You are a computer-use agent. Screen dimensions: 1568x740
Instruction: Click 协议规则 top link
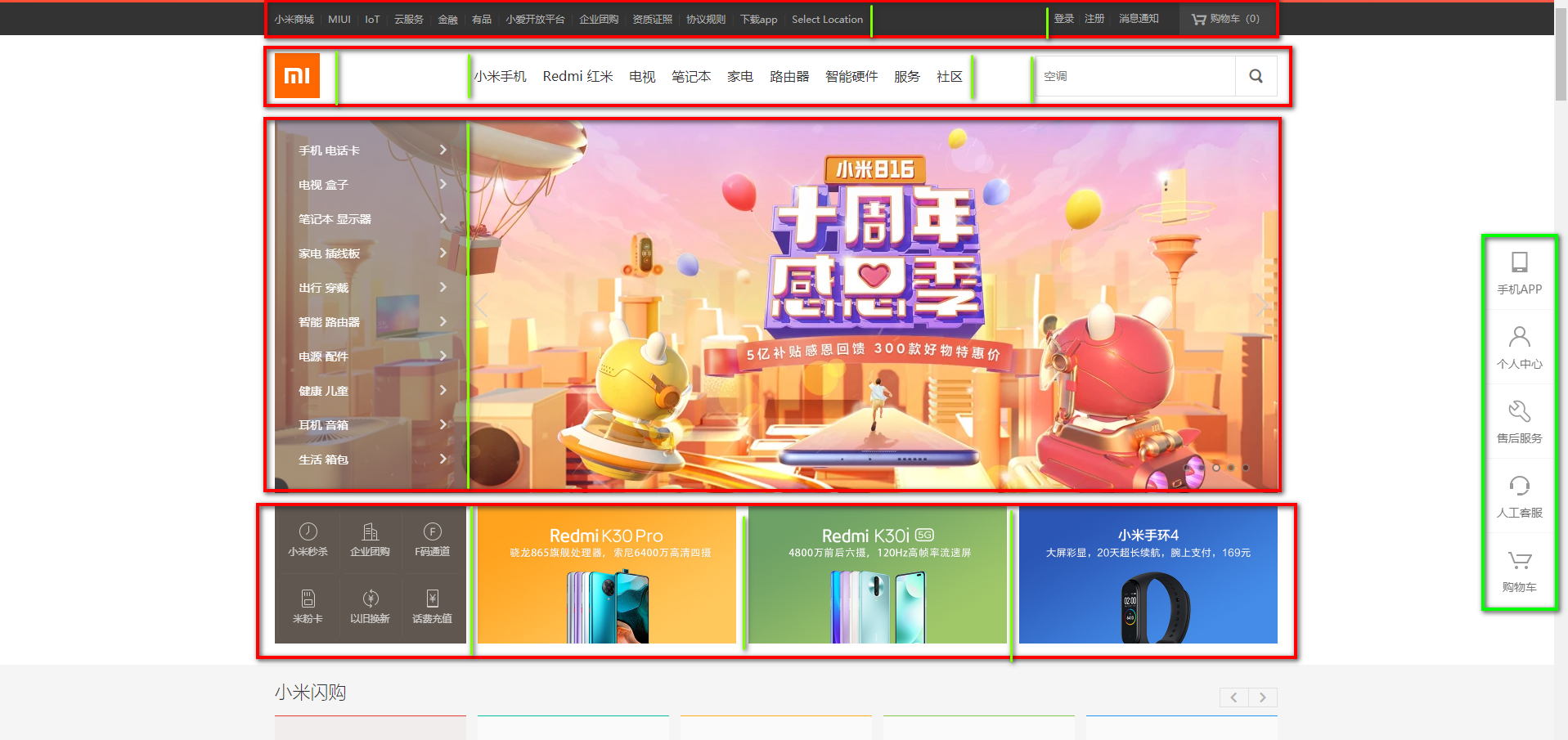pyautogui.click(x=706, y=19)
